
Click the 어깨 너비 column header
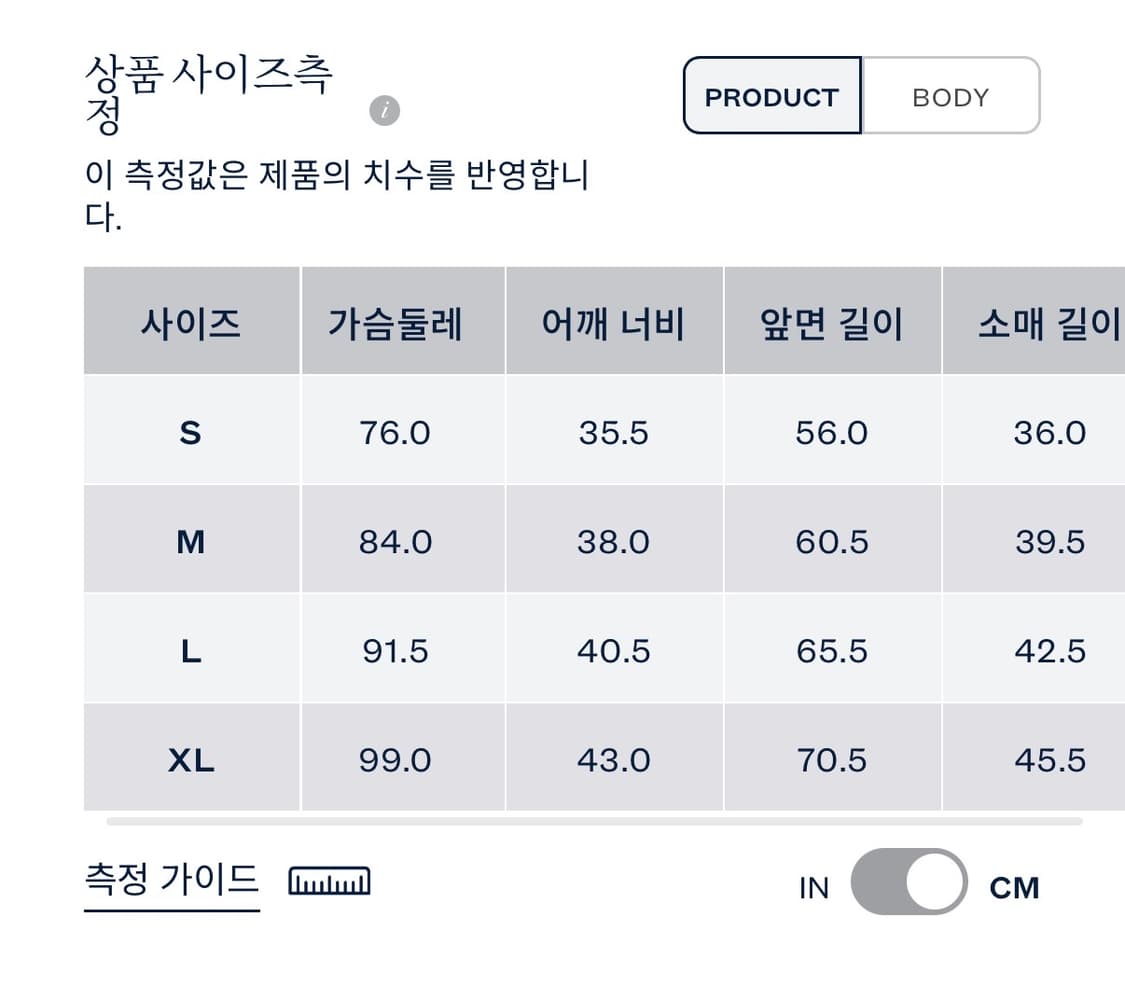point(613,322)
